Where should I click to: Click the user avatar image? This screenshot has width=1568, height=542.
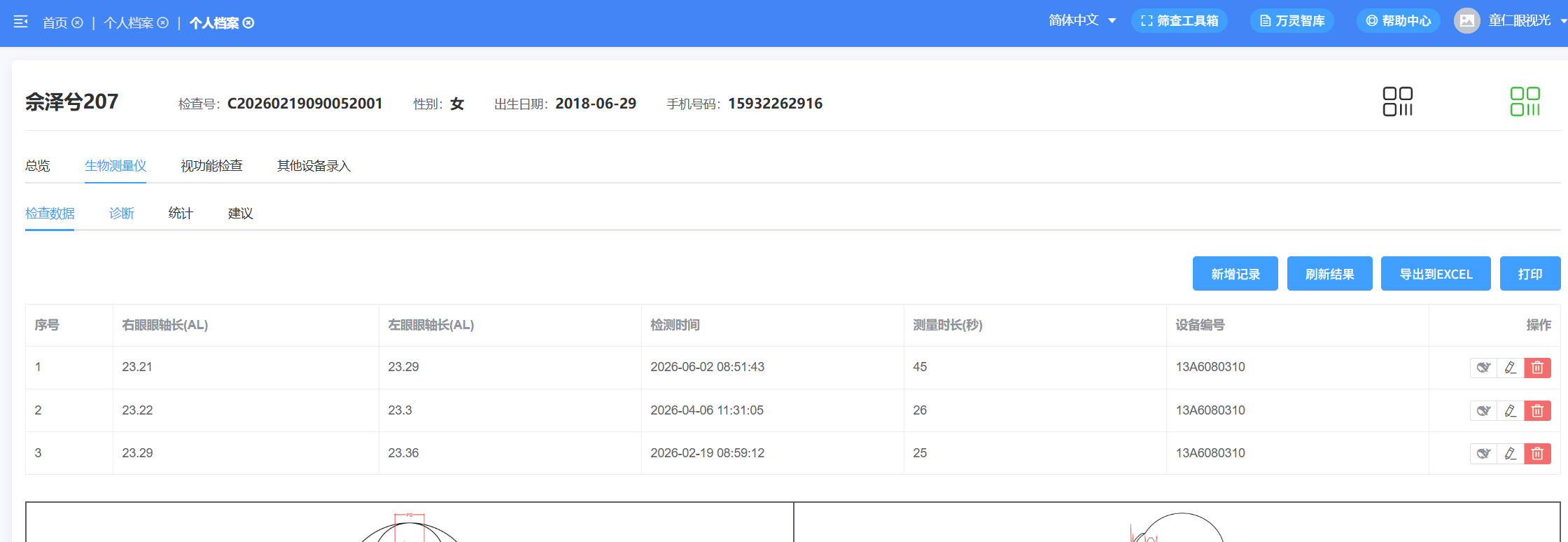tap(1467, 21)
